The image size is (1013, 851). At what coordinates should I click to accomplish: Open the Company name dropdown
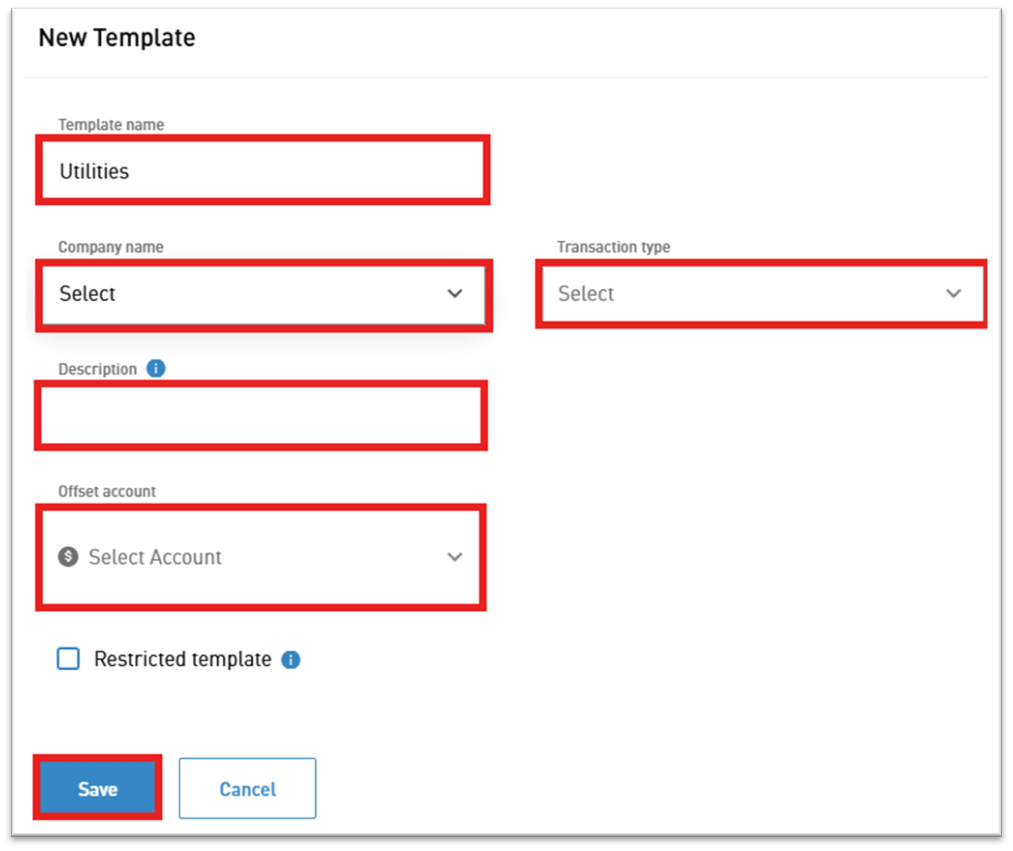tap(263, 295)
